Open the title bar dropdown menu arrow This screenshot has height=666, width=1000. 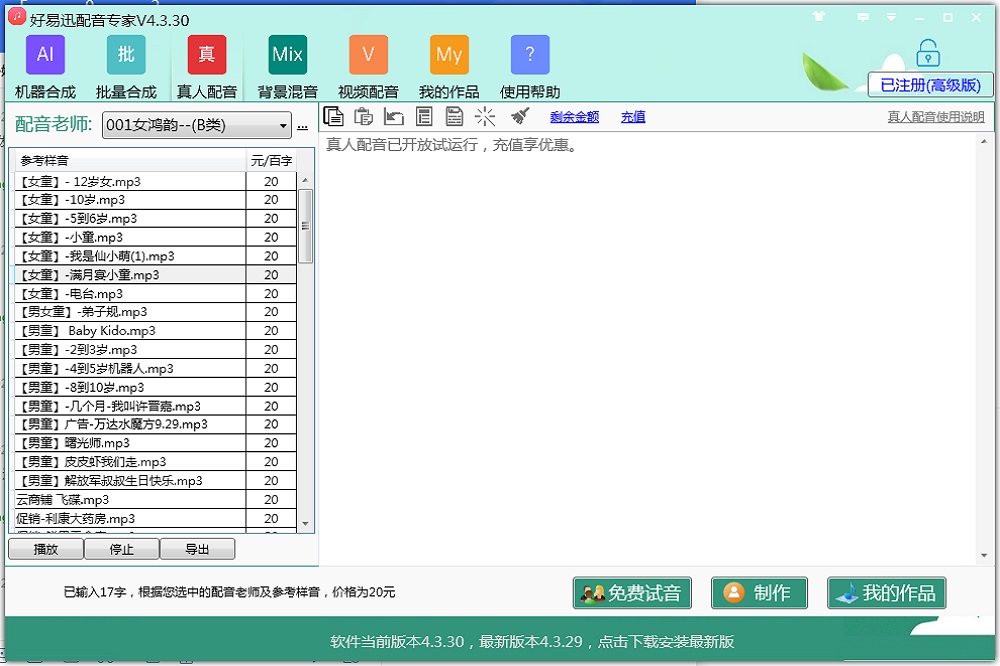[x=891, y=17]
